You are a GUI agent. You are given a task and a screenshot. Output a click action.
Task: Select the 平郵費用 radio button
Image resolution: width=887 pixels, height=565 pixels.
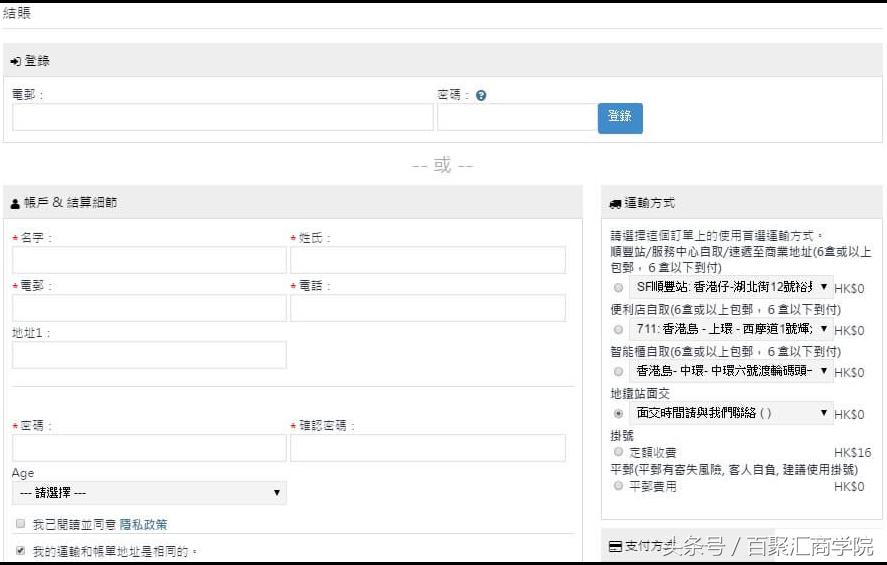click(618, 486)
